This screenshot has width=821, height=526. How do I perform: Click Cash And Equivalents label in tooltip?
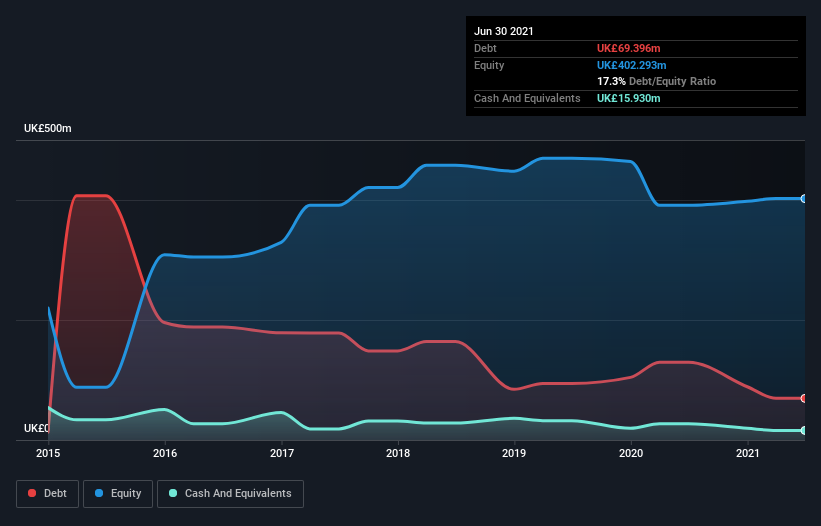point(527,98)
